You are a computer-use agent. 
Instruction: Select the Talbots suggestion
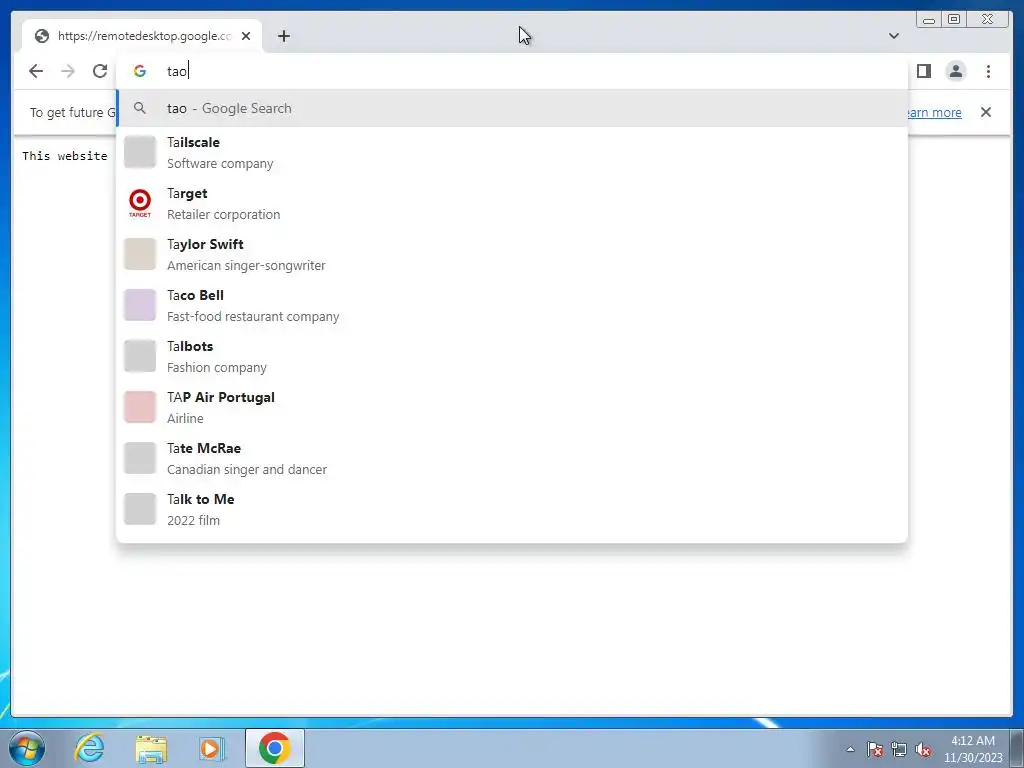click(512, 356)
